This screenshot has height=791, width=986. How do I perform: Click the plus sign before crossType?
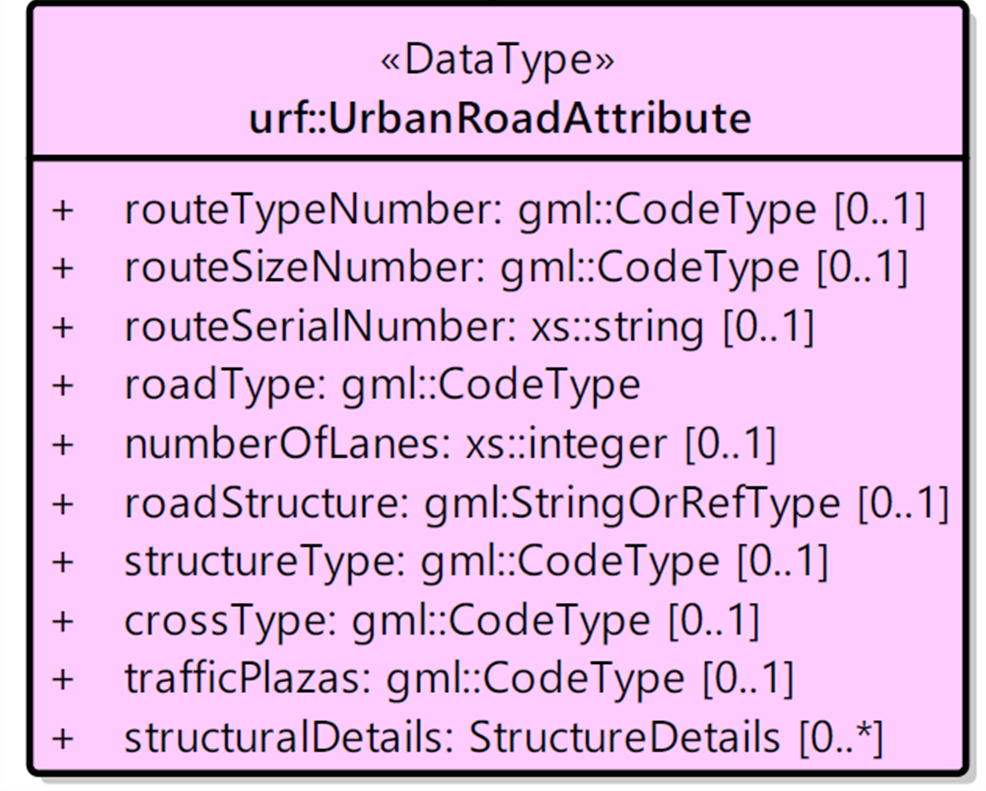click(x=63, y=621)
